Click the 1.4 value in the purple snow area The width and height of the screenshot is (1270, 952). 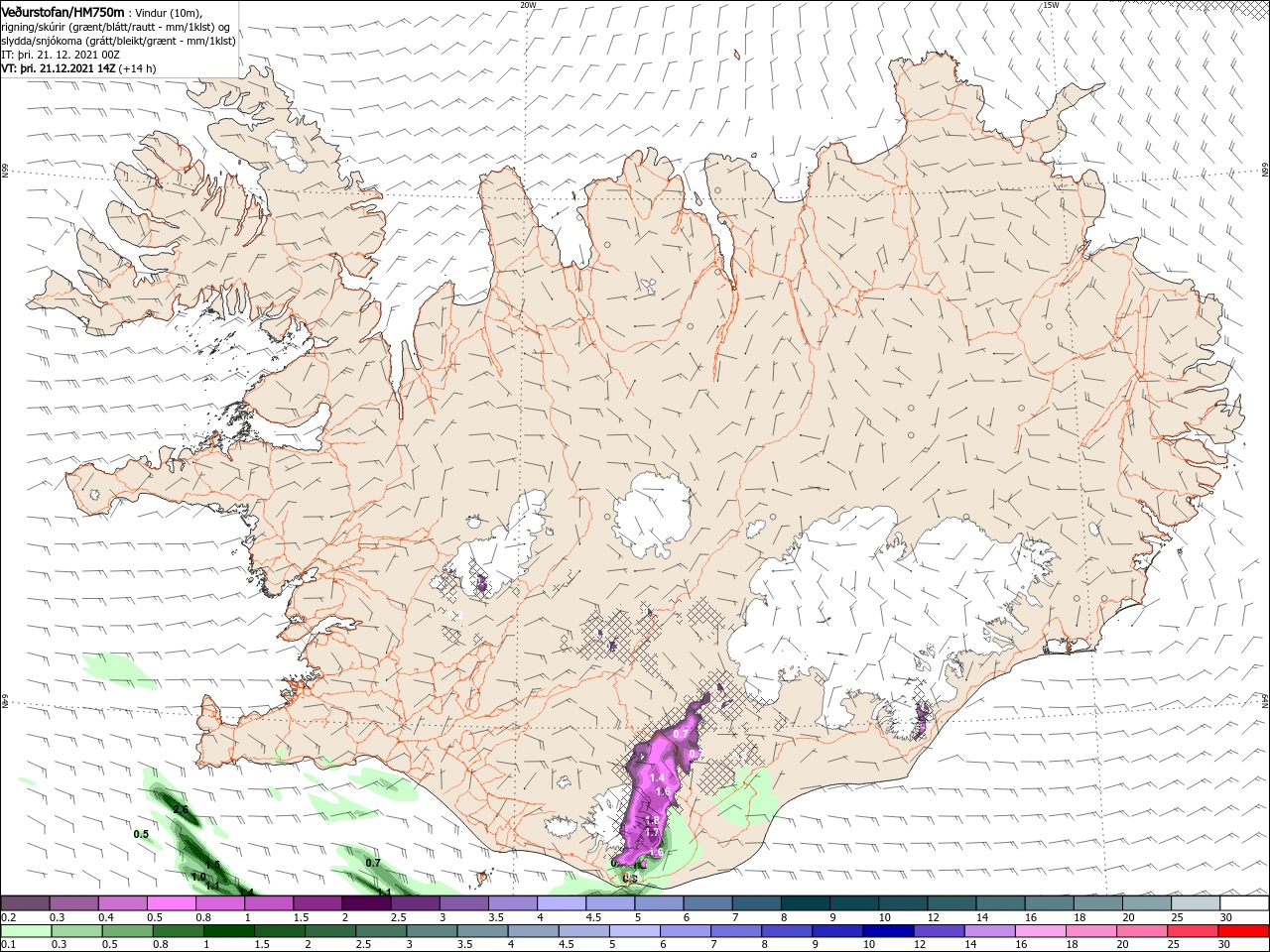coord(657,779)
